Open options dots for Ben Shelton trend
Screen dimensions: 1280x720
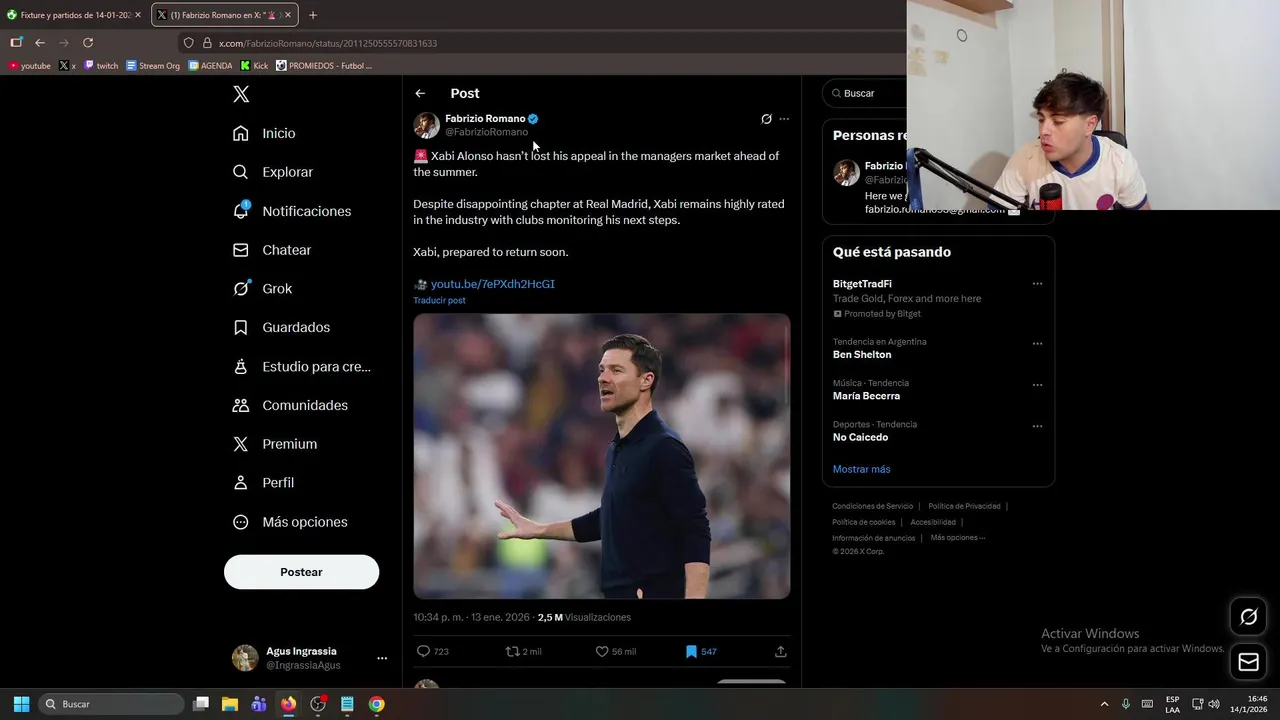click(x=1037, y=344)
